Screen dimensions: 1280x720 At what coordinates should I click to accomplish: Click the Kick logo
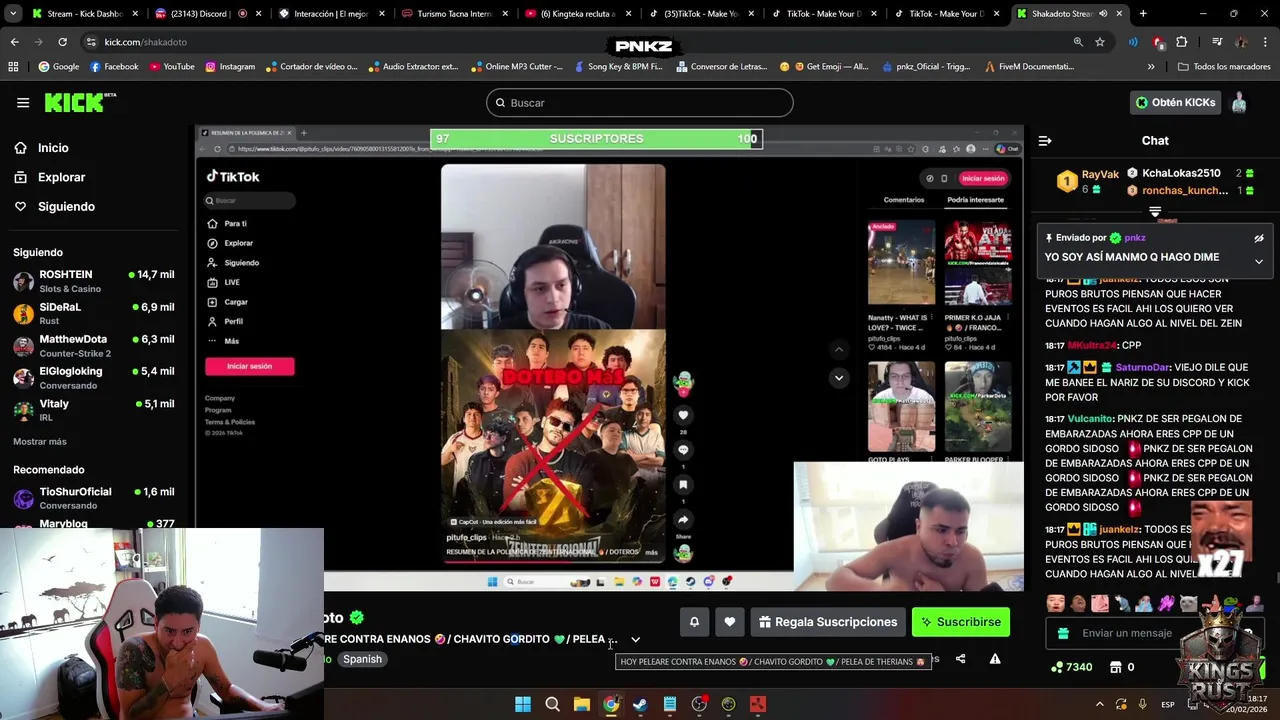[80, 103]
